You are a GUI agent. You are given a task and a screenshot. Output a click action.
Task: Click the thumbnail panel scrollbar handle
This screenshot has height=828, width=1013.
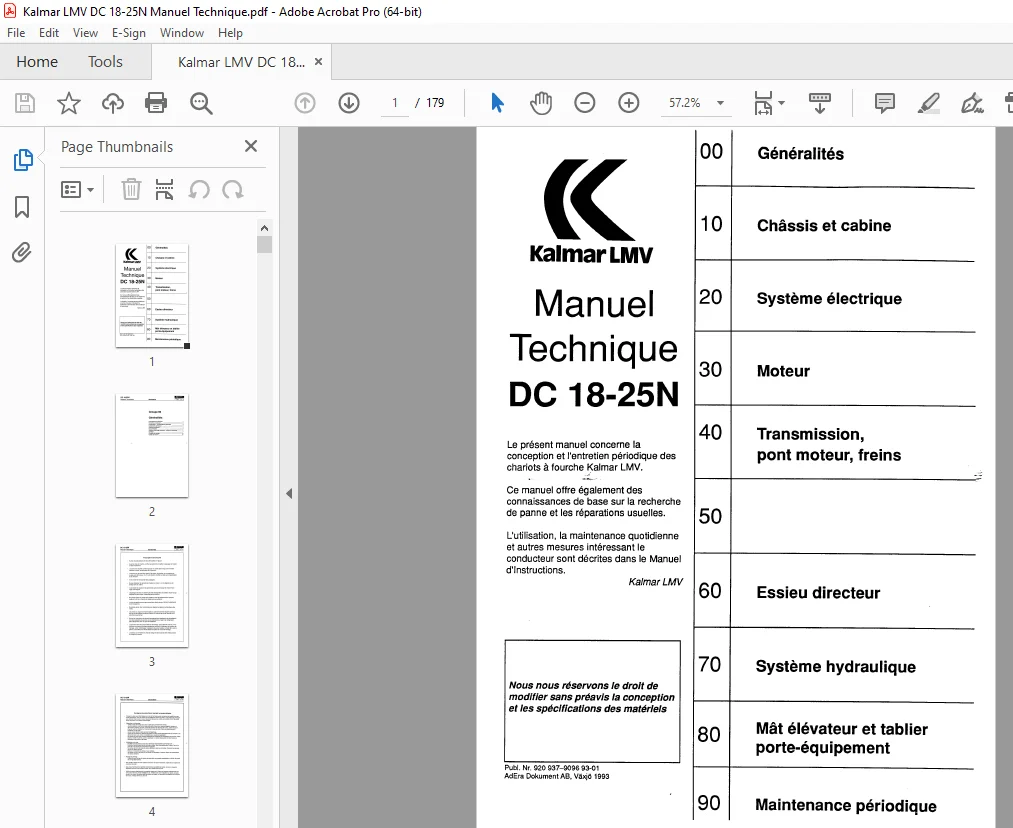tap(264, 244)
